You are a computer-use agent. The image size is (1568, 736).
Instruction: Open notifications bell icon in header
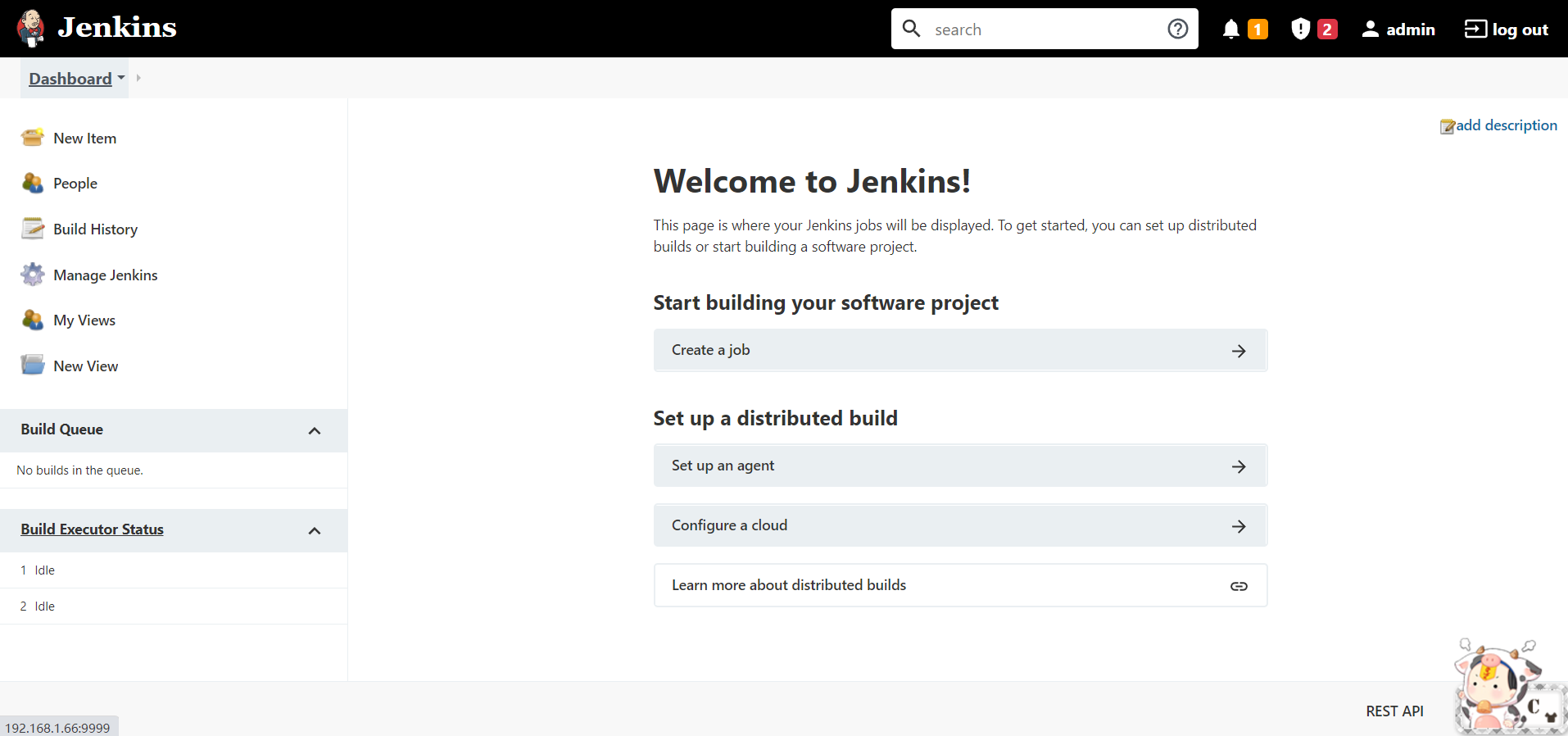point(1230,30)
